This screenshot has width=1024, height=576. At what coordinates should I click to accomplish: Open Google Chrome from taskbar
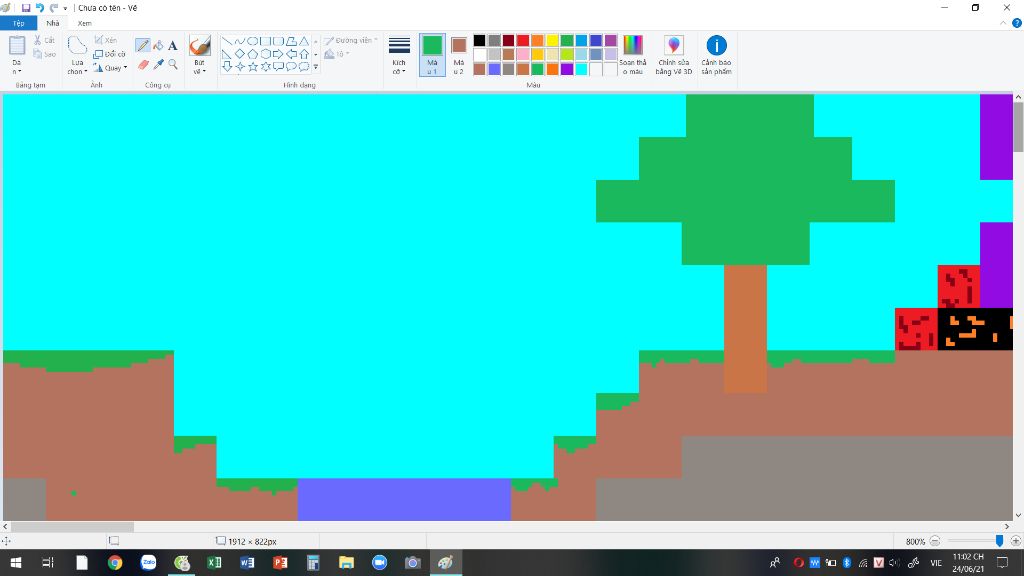(x=115, y=562)
